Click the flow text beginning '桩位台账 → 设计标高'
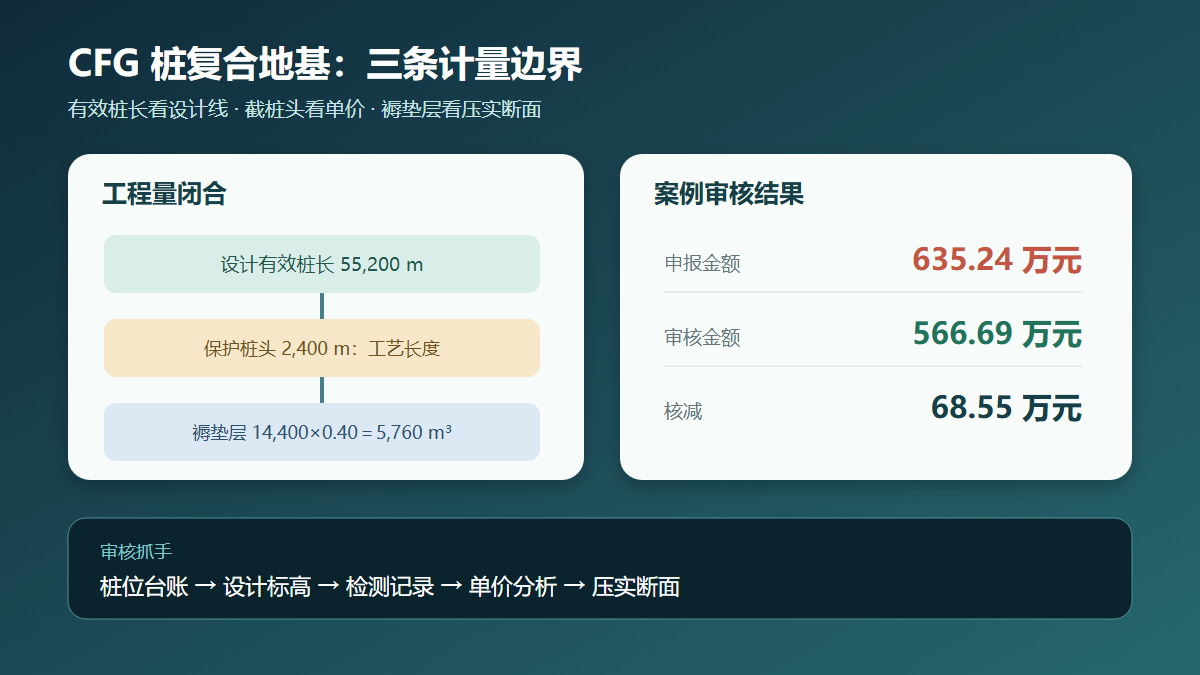Image resolution: width=1200 pixels, height=675 pixels. point(390,587)
